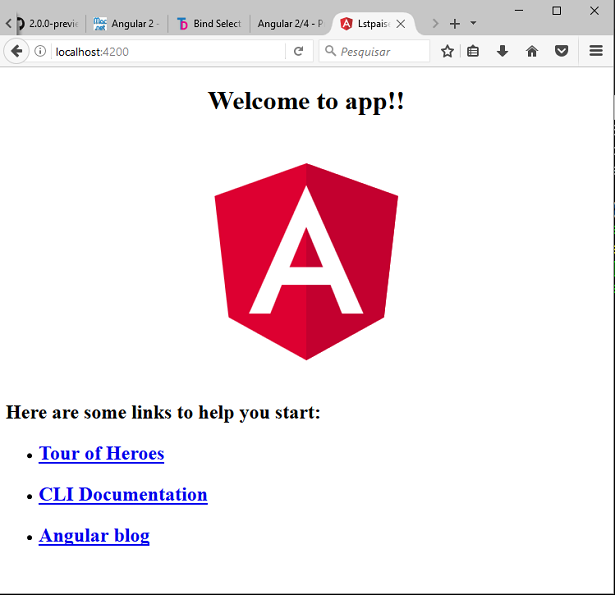The height and width of the screenshot is (595, 615).
Task: Open a new tab with the plus button
Action: [455, 24]
